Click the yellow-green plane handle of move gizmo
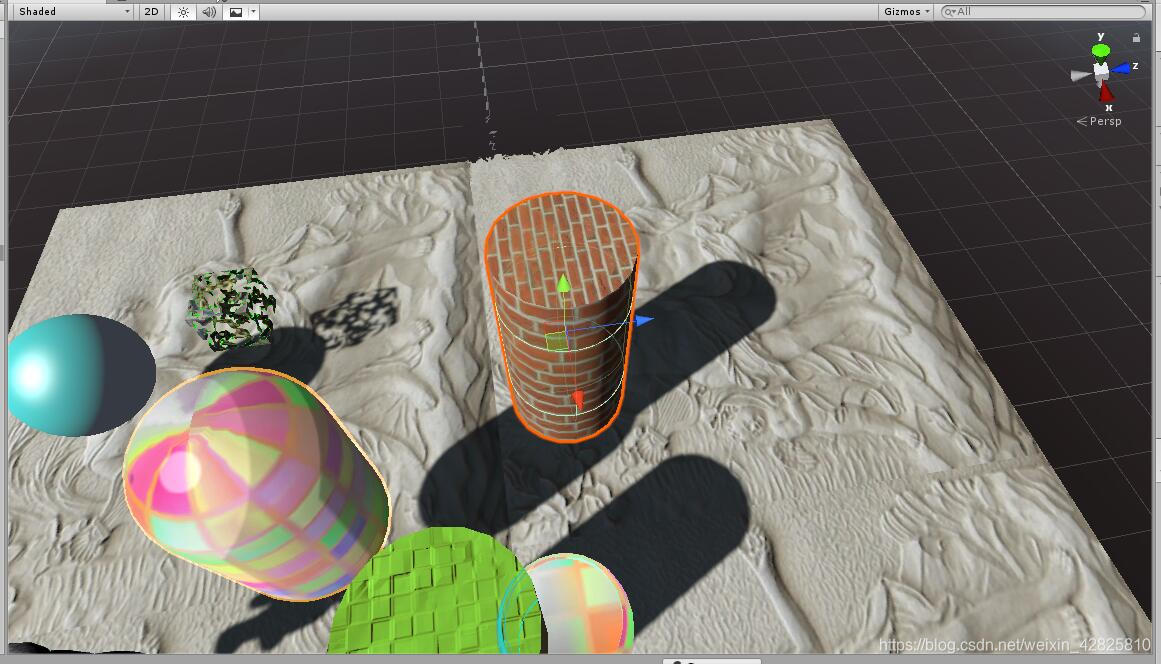This screenshot has width=1161, height=664. pos(556,341)
